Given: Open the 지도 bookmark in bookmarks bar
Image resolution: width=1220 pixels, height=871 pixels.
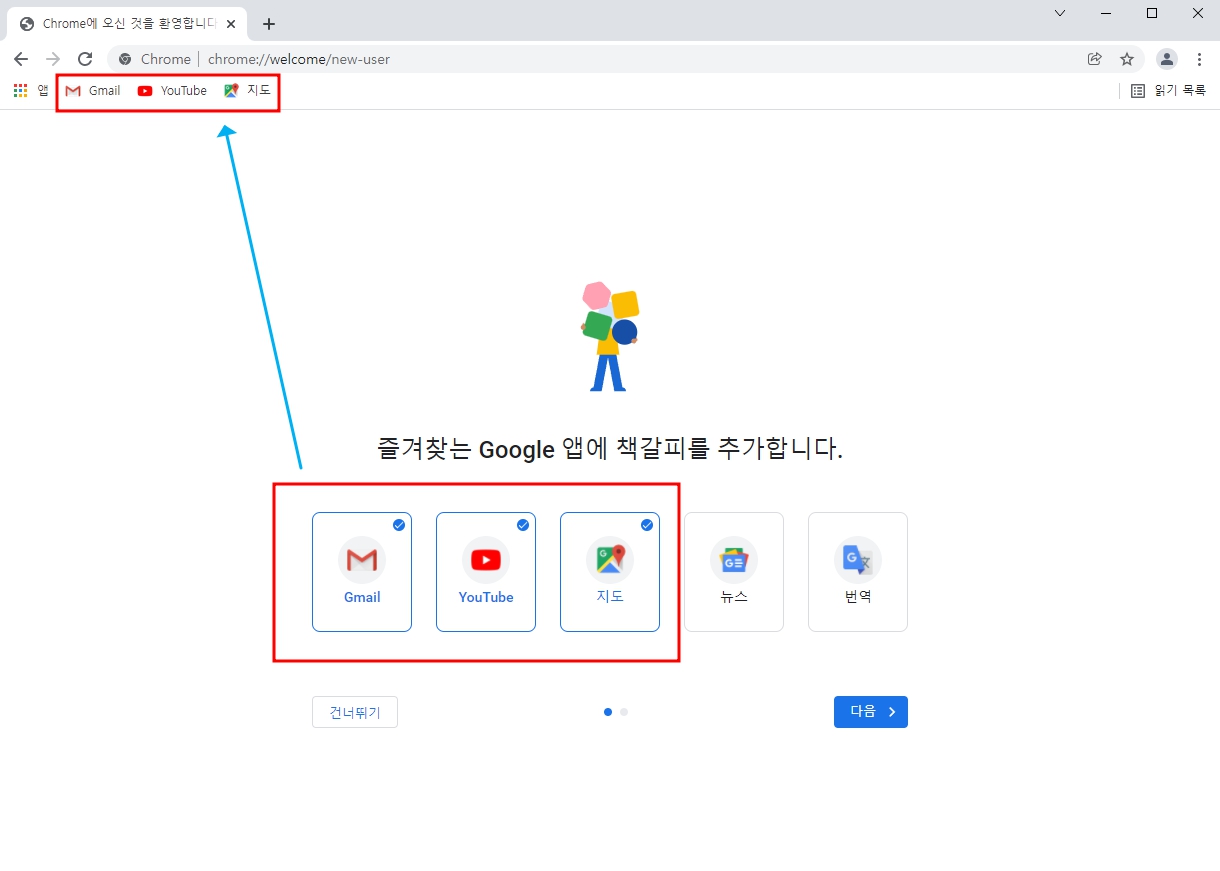Looking at the screenshot, I should pos(247,90).
